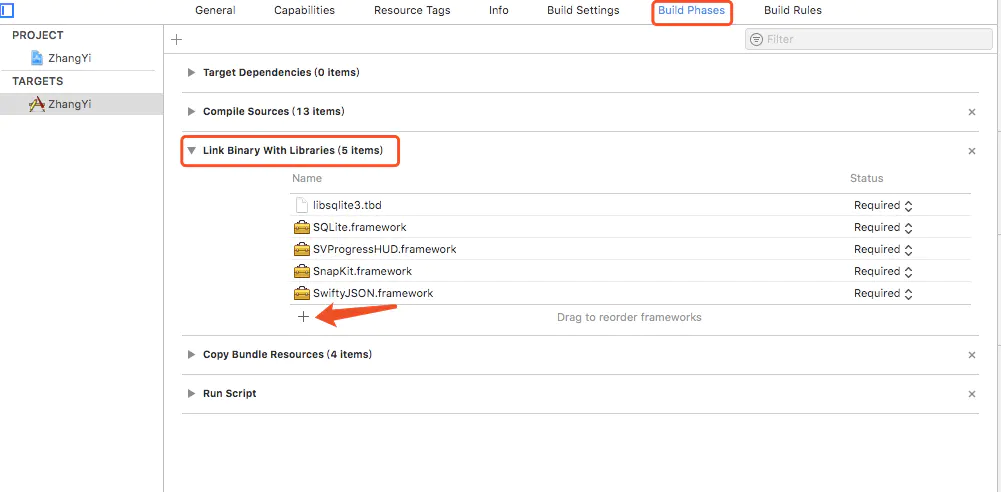Select the SwiftyJSON.framework toolbox icon

tap(302, 294)
